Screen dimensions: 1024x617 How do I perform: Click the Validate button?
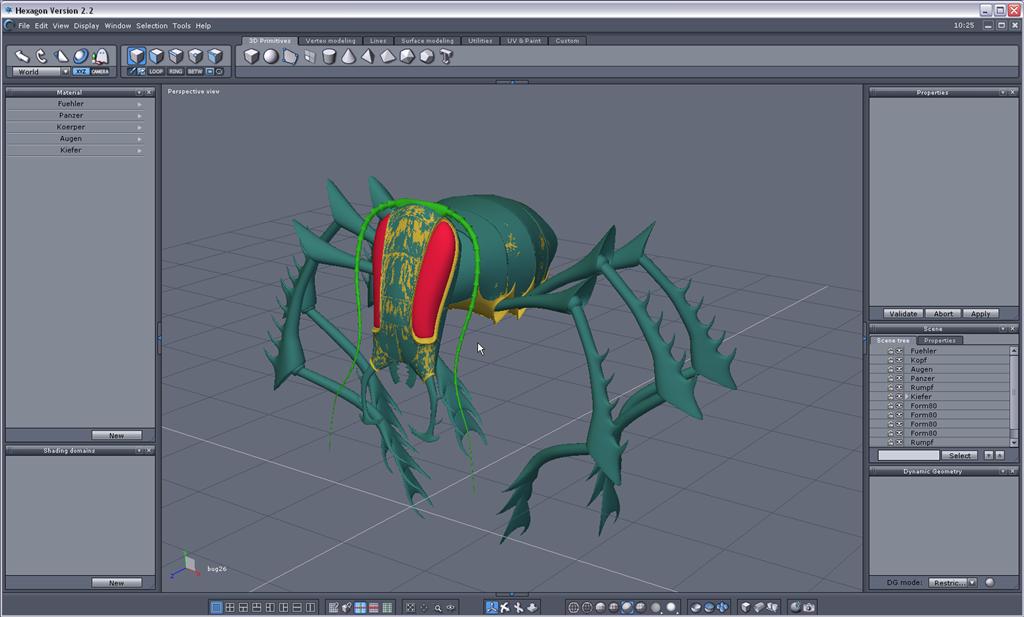click(903, 314)
